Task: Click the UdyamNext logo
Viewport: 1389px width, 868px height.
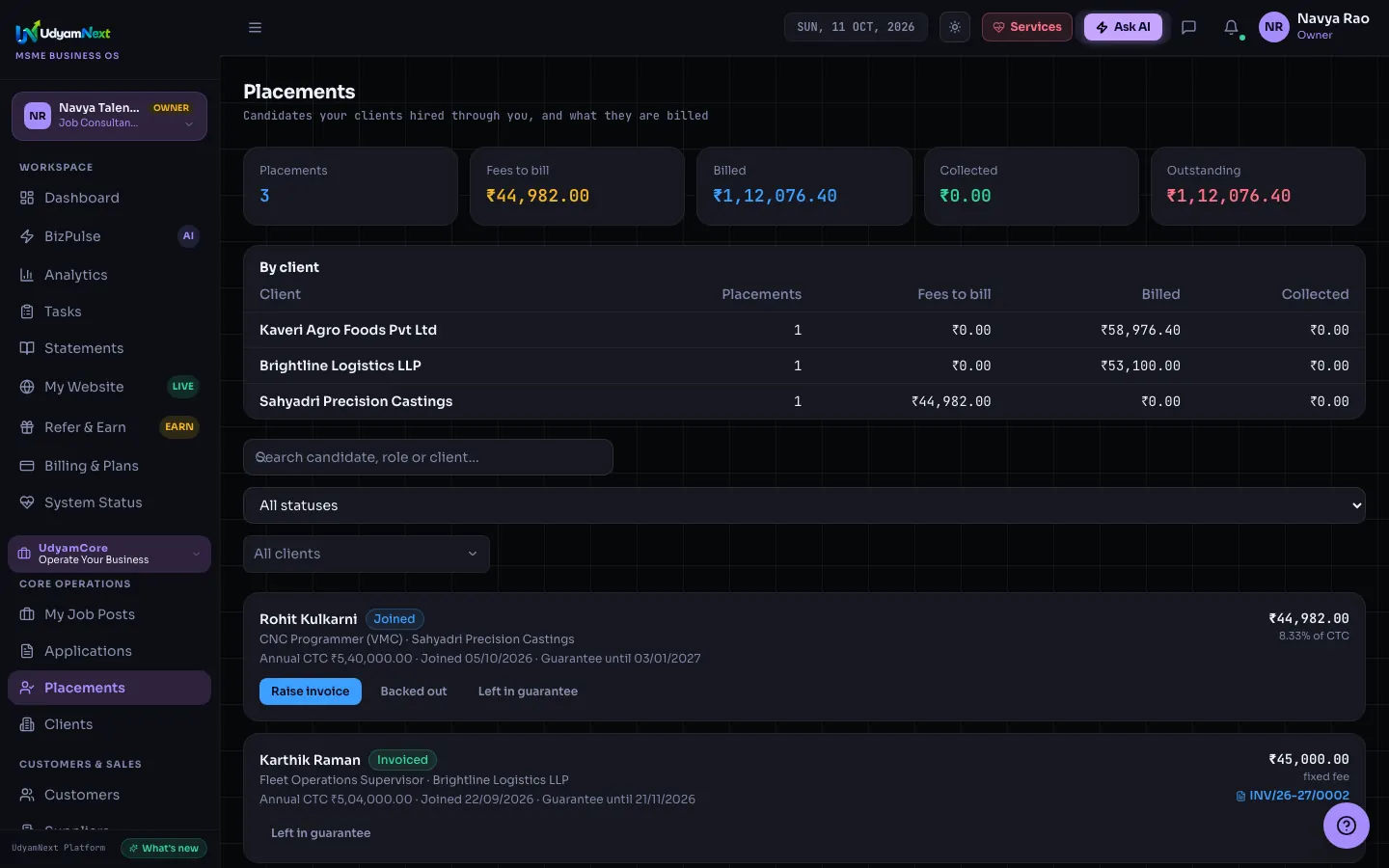Action: 64,33
